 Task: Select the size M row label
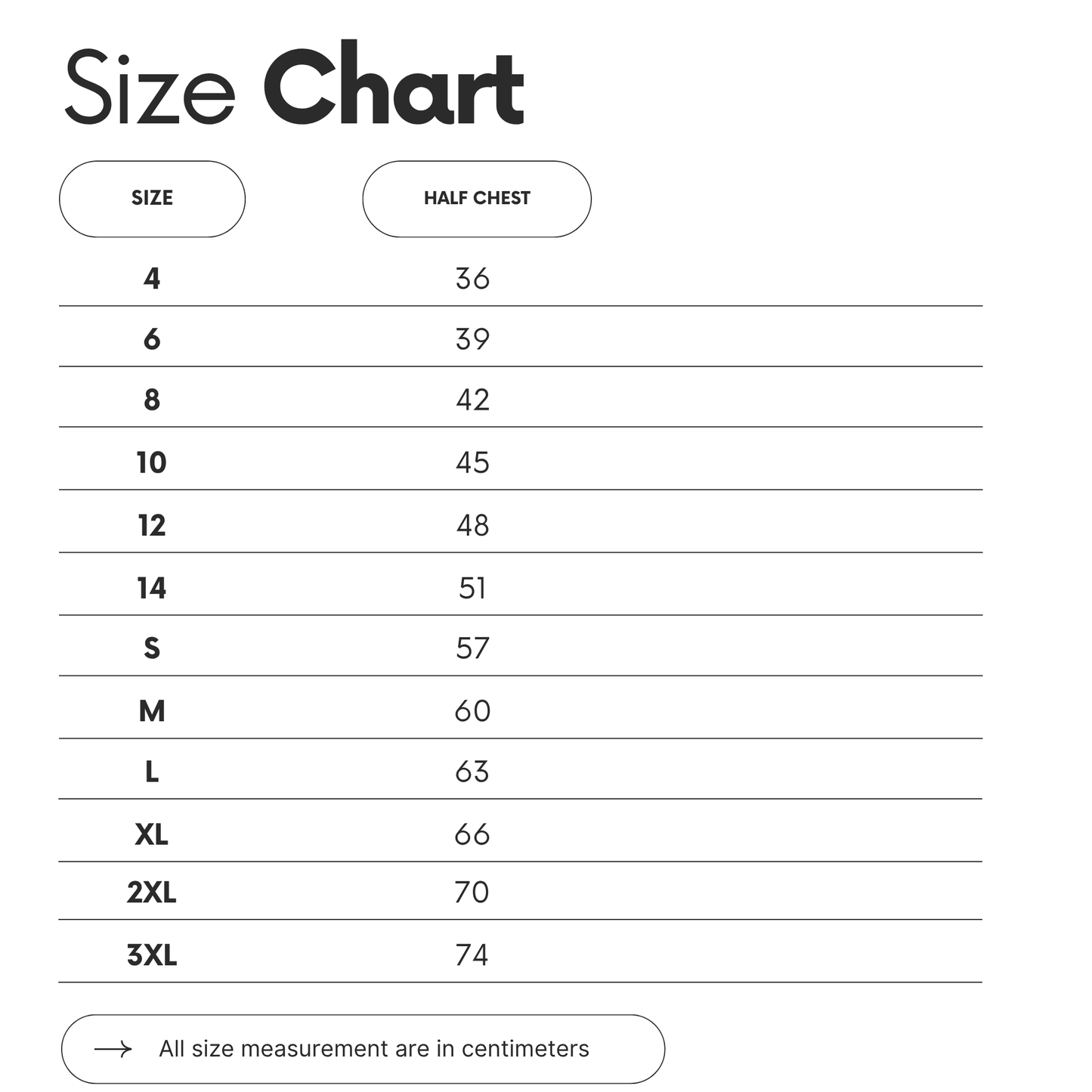click(x=152, y=711)
